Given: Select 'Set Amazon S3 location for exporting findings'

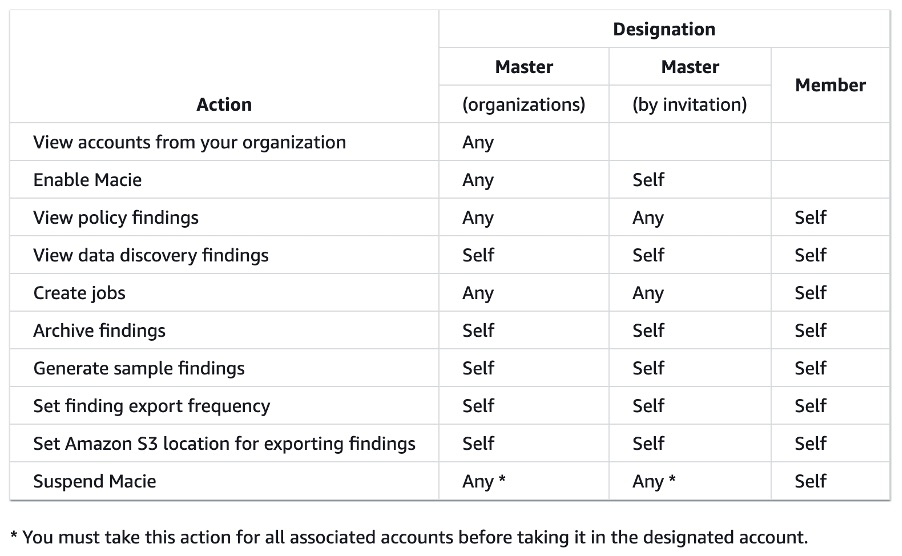Looking at the screenshot, I should tap(224, 443).
